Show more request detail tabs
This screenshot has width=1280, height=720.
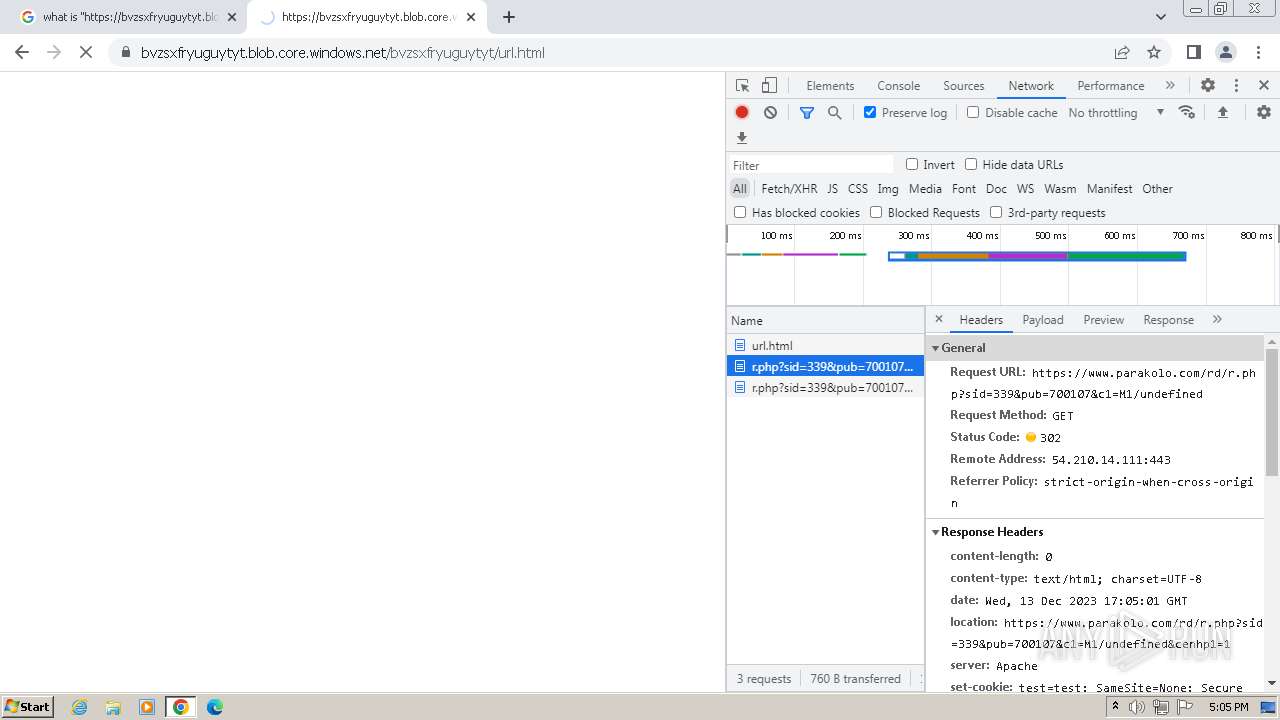click(x=1217, y=319)
